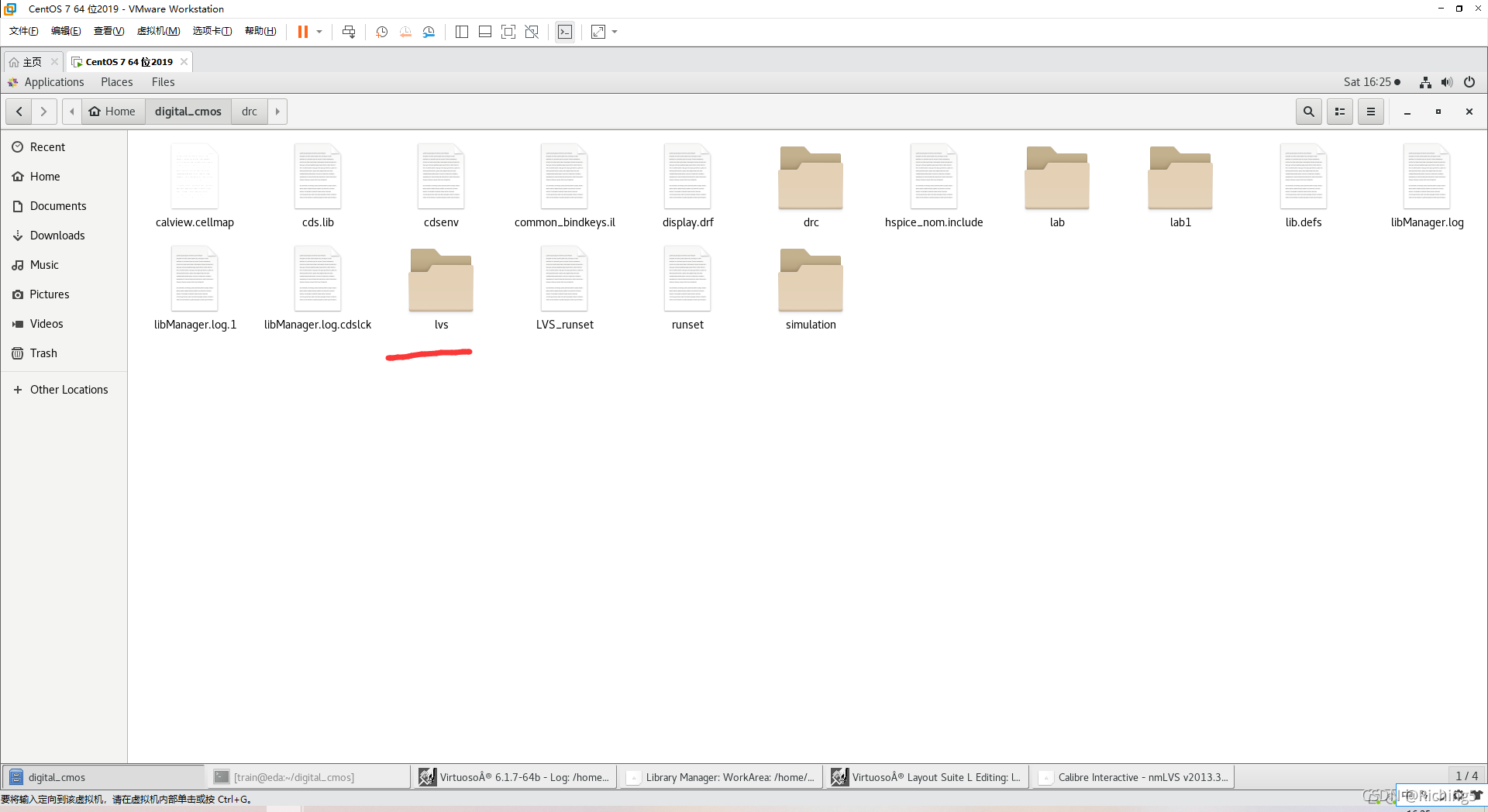
Task: Open the lvs folder
Action: (441, 281)
